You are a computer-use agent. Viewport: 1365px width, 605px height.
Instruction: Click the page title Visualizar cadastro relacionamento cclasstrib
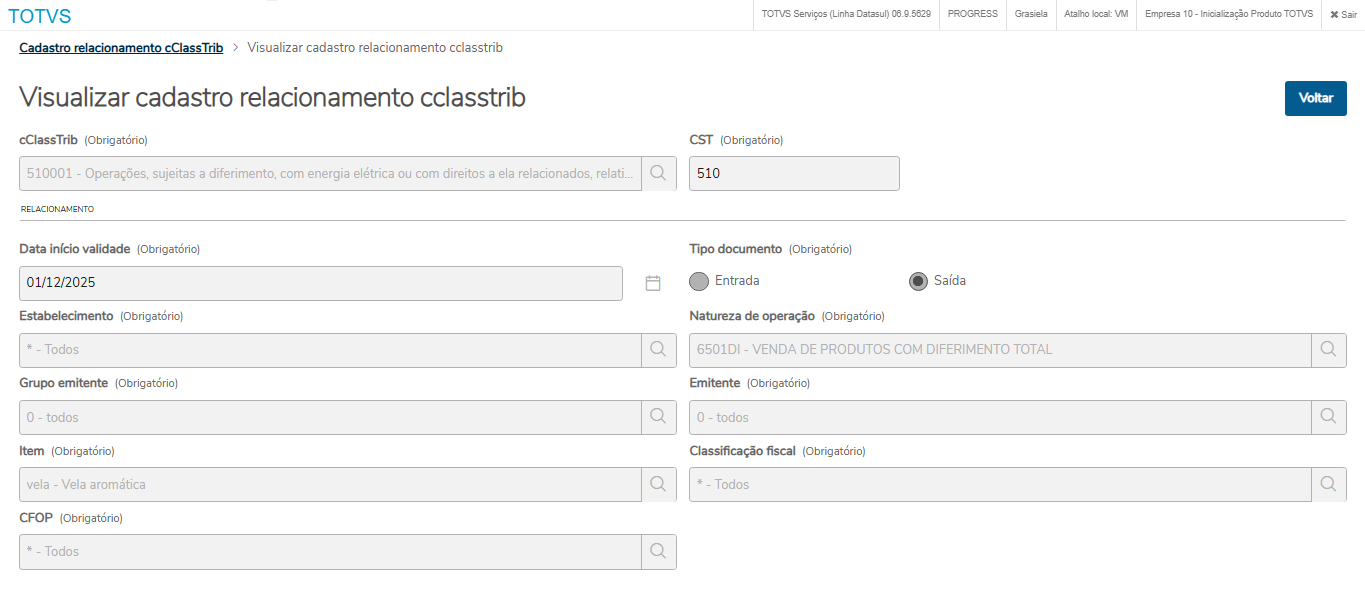pos(272,97)
